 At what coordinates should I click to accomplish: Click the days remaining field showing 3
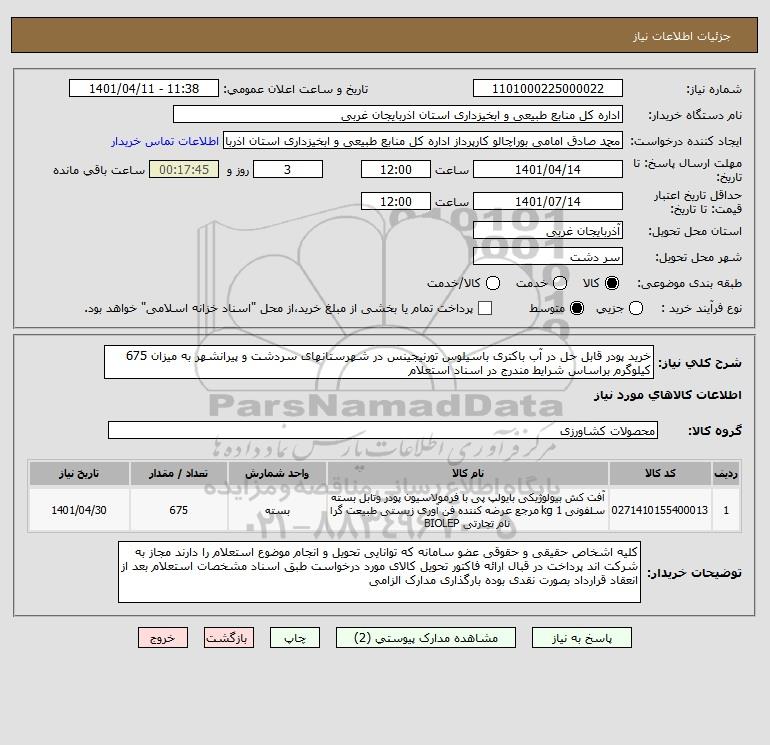click(288, 170)
